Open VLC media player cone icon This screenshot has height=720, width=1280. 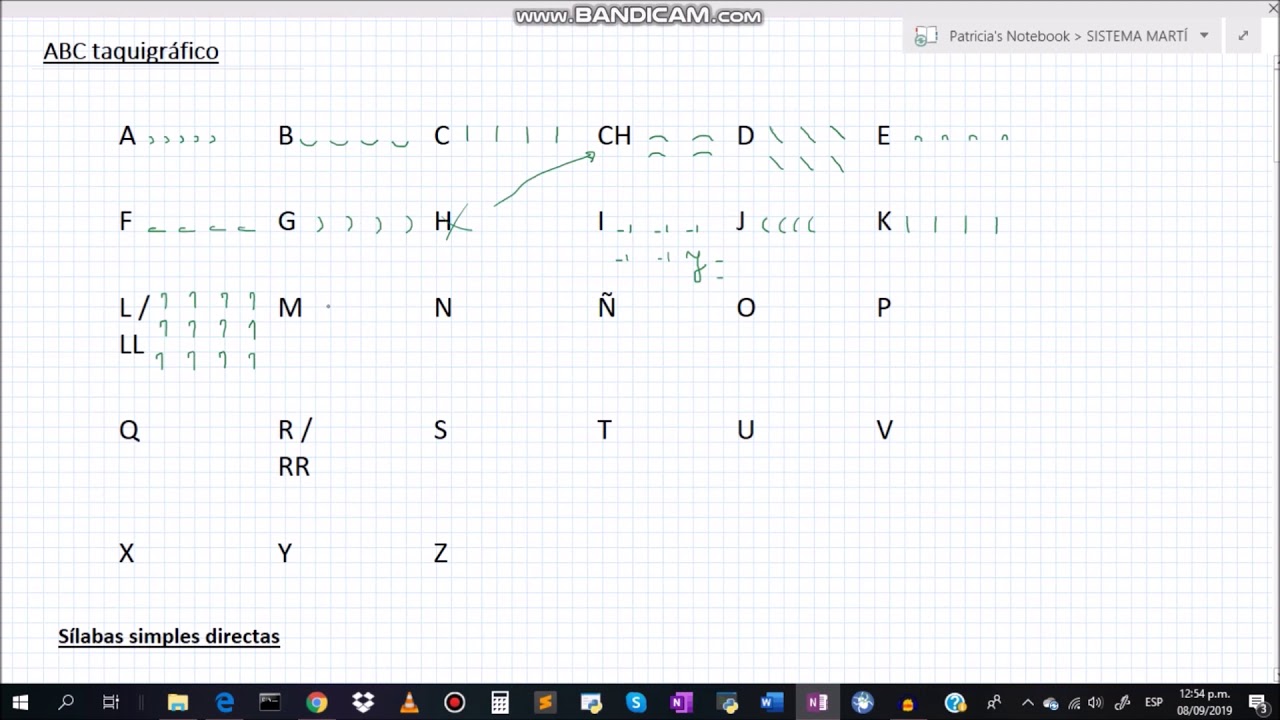click(408, 703)
